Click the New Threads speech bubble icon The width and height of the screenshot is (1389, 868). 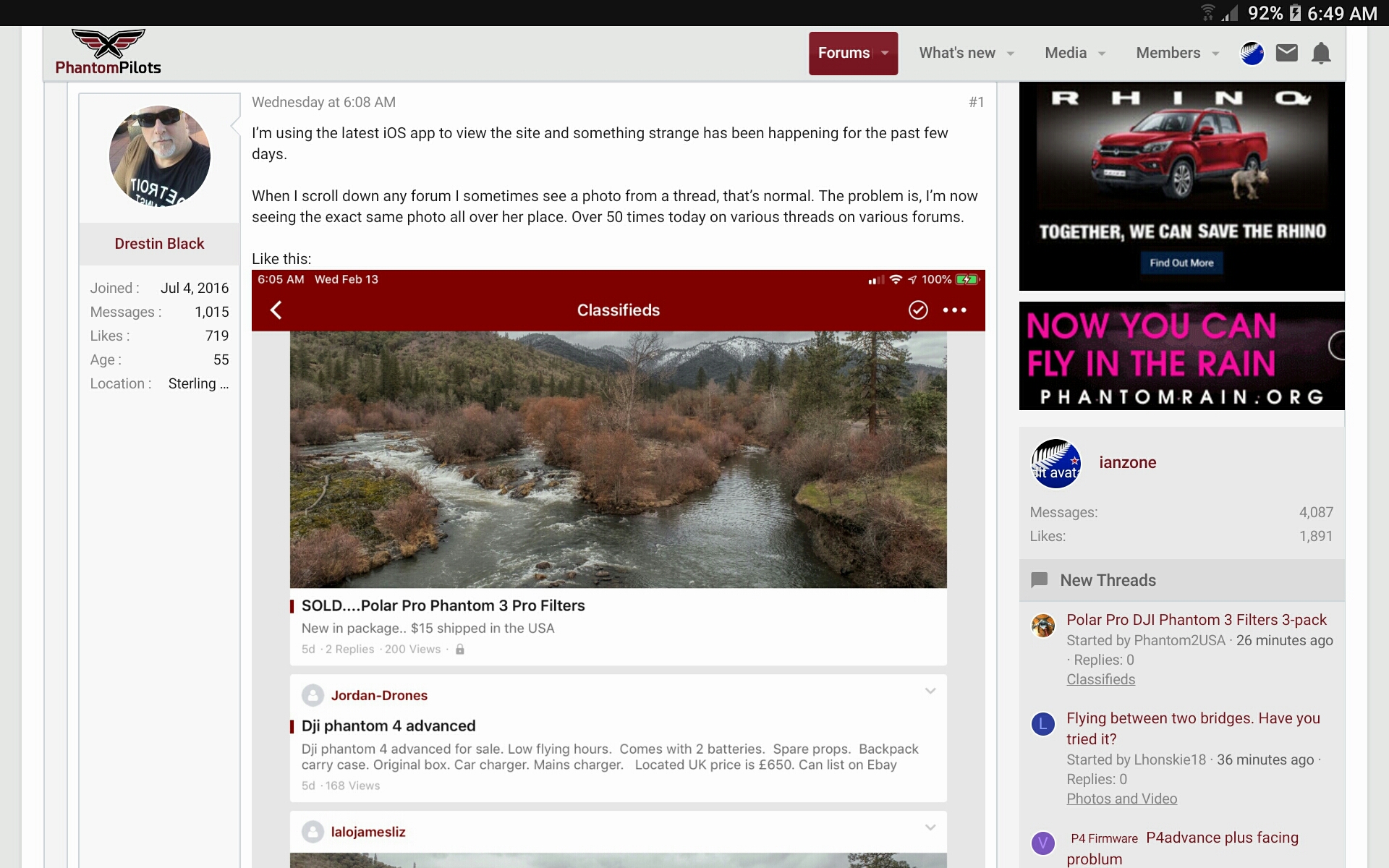[1040, 580]
